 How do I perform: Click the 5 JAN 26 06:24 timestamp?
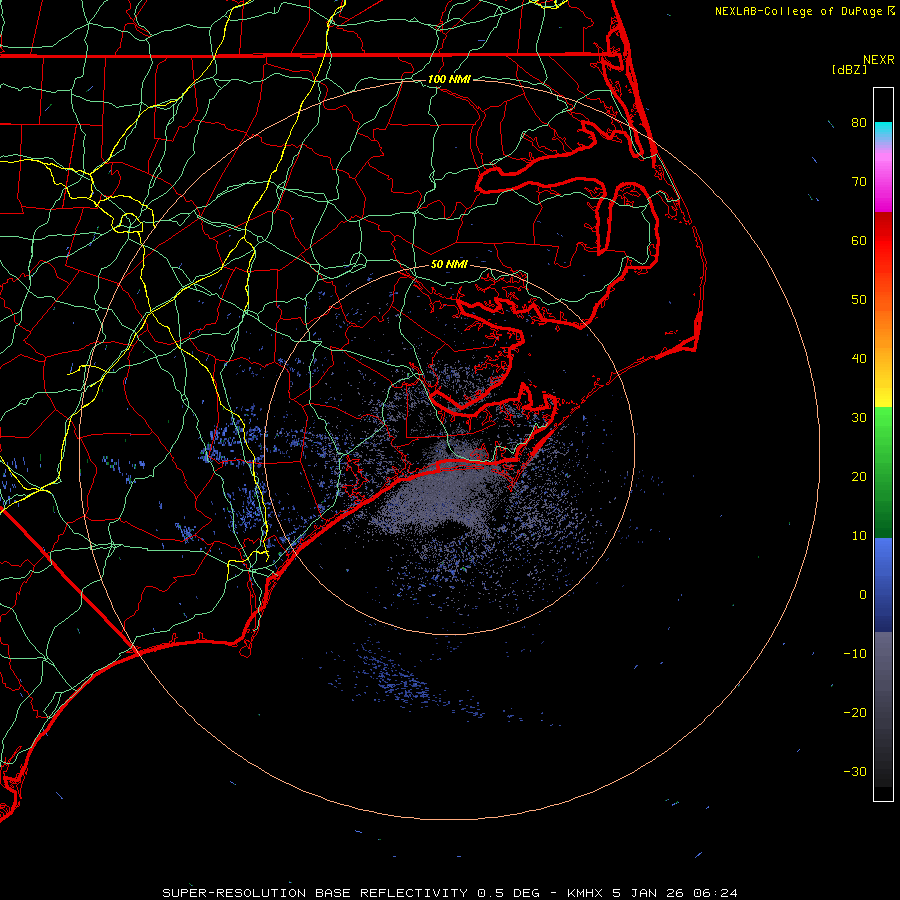coord(674,893)
